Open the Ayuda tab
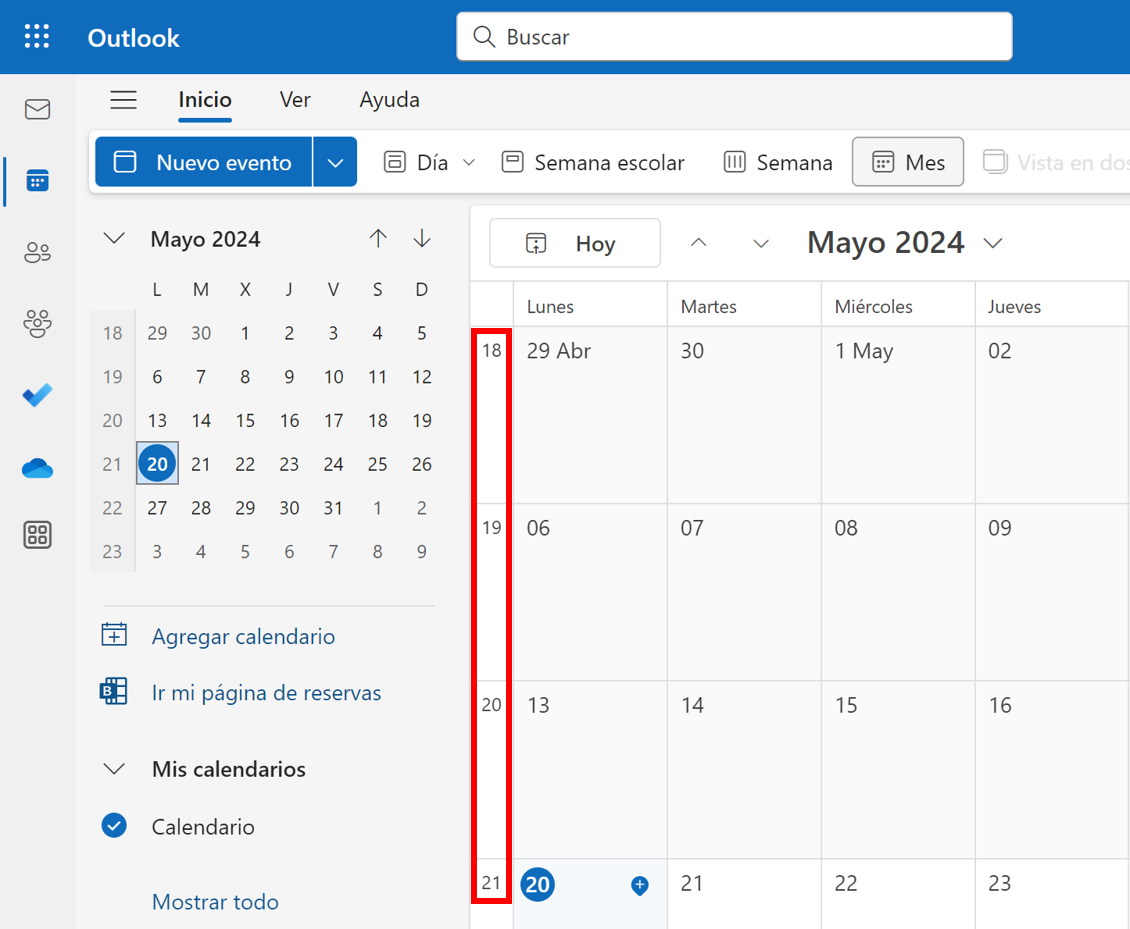Screen dimensions: 1130x929 pos(389,99)
